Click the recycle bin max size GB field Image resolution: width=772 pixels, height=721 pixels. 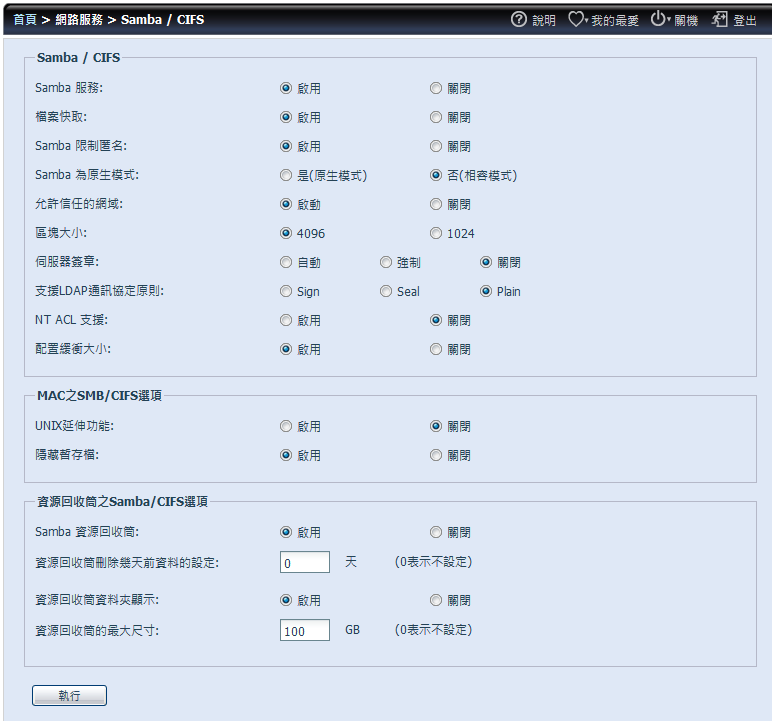pos(305,630)
